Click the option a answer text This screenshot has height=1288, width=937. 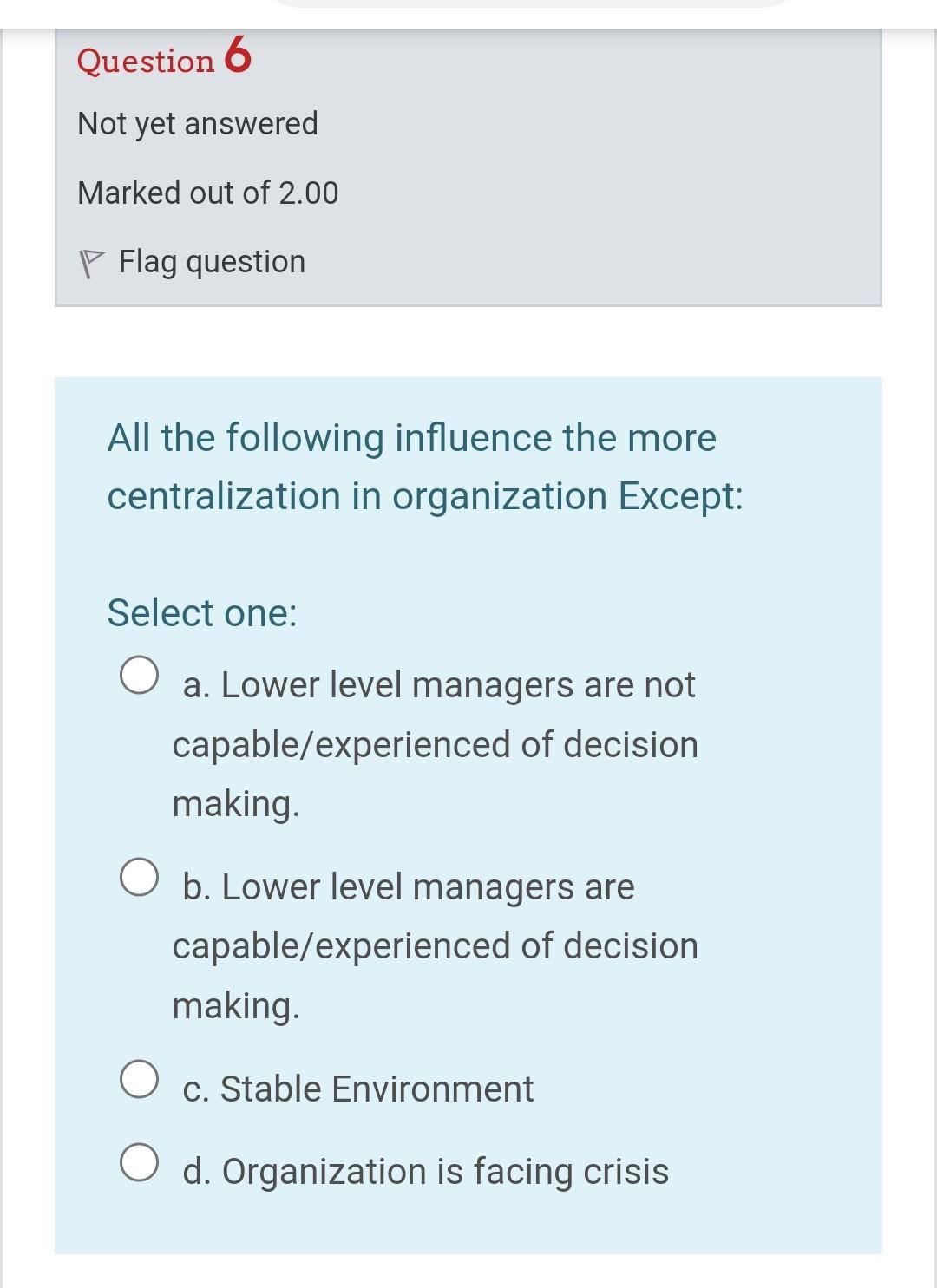pyautogui.click(x=436, y=743)
